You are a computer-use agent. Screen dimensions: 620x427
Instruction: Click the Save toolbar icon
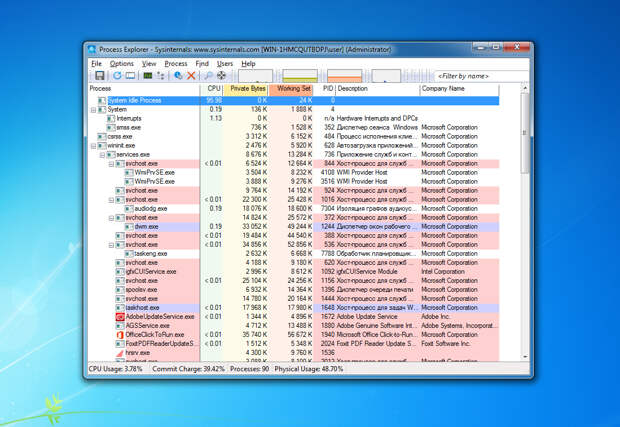[100, 76]
